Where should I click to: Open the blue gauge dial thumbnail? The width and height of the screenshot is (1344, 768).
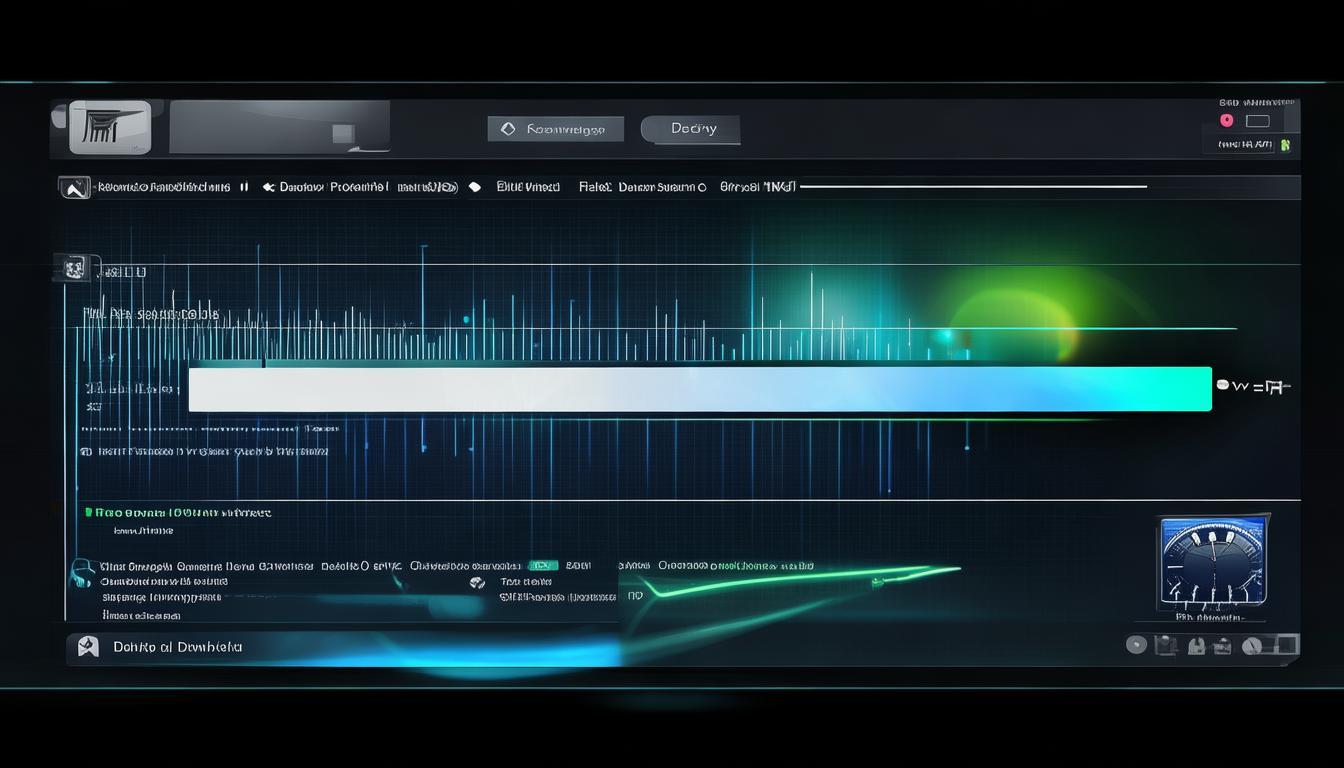coord(1213,560)
